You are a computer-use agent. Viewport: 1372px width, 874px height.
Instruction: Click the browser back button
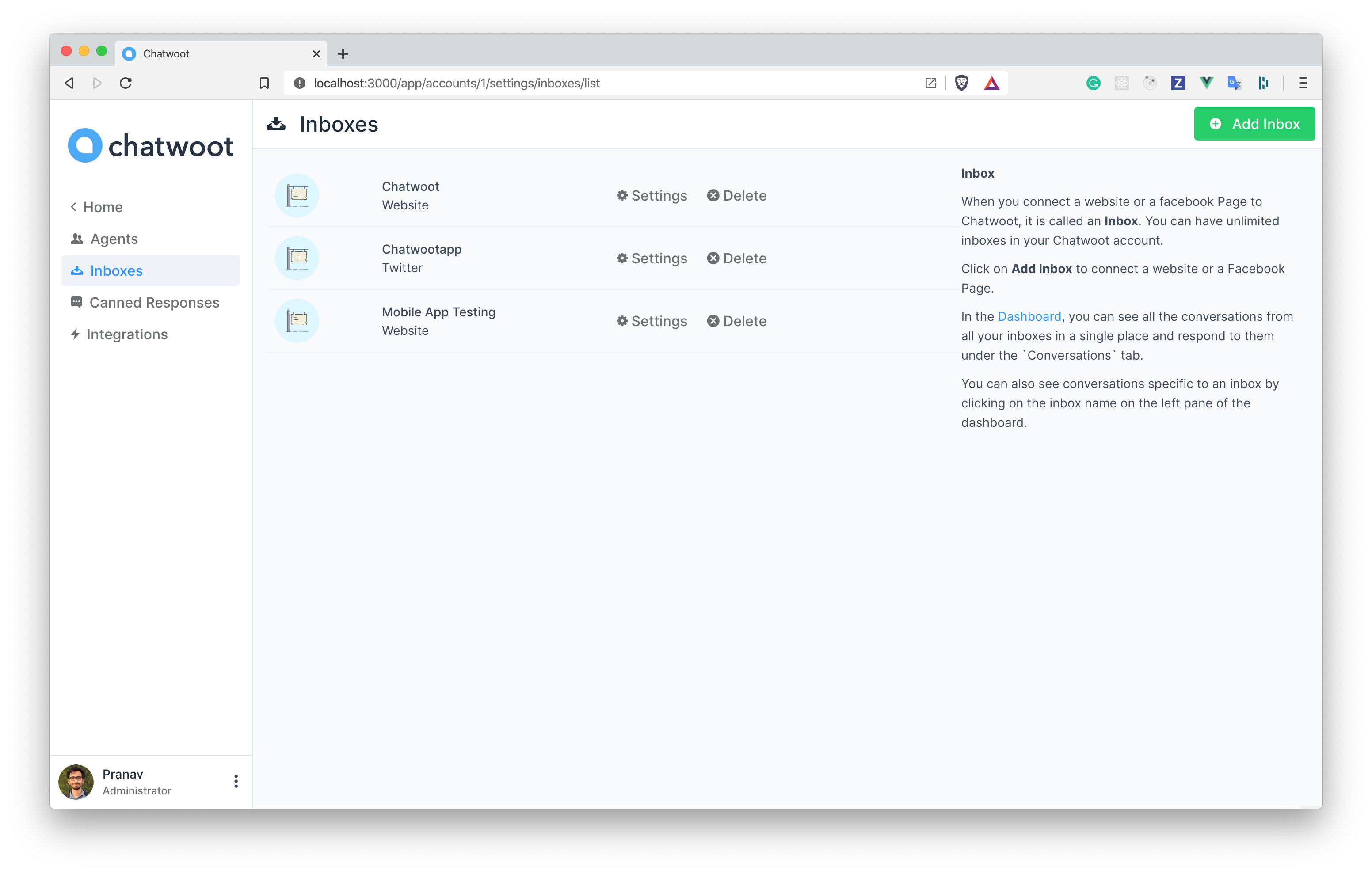point(69,83)
